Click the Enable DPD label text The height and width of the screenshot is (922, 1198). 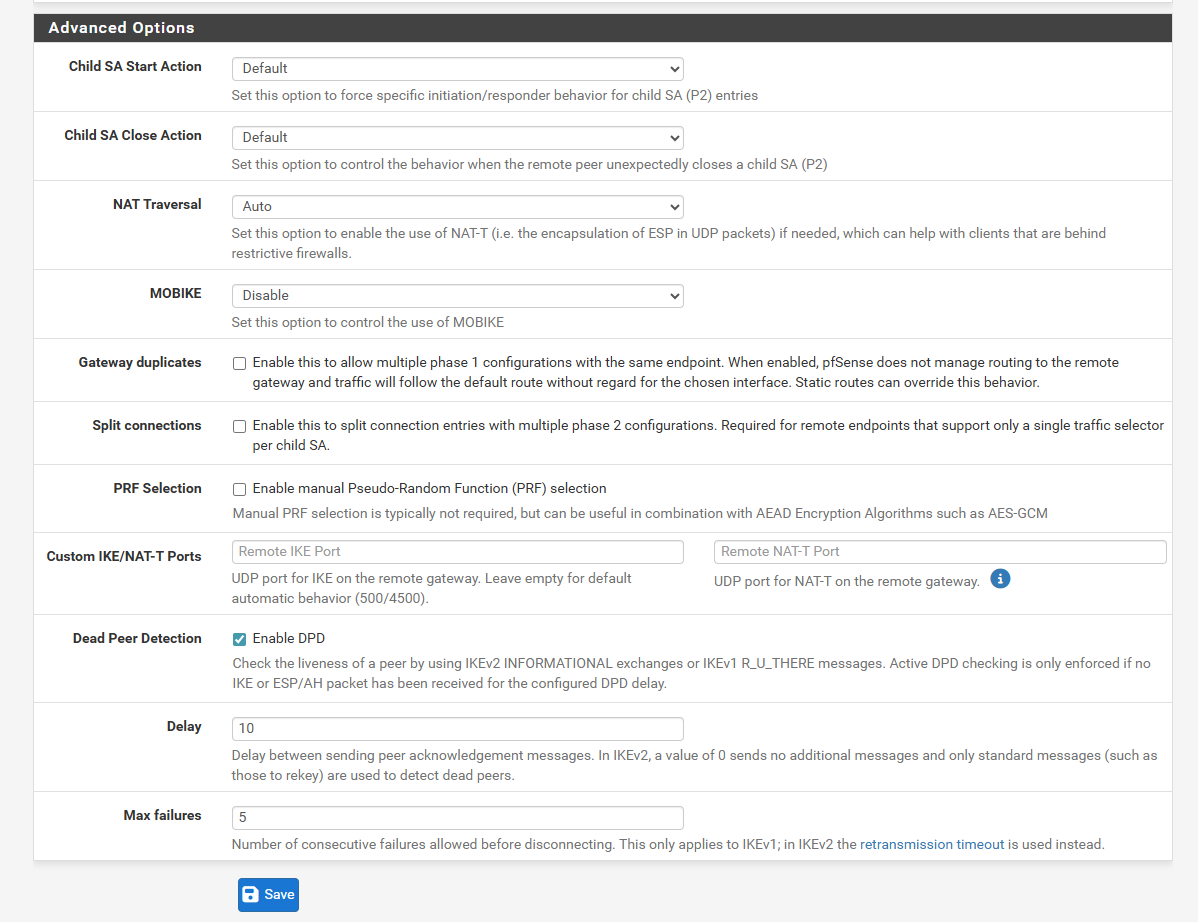[289, 638]
